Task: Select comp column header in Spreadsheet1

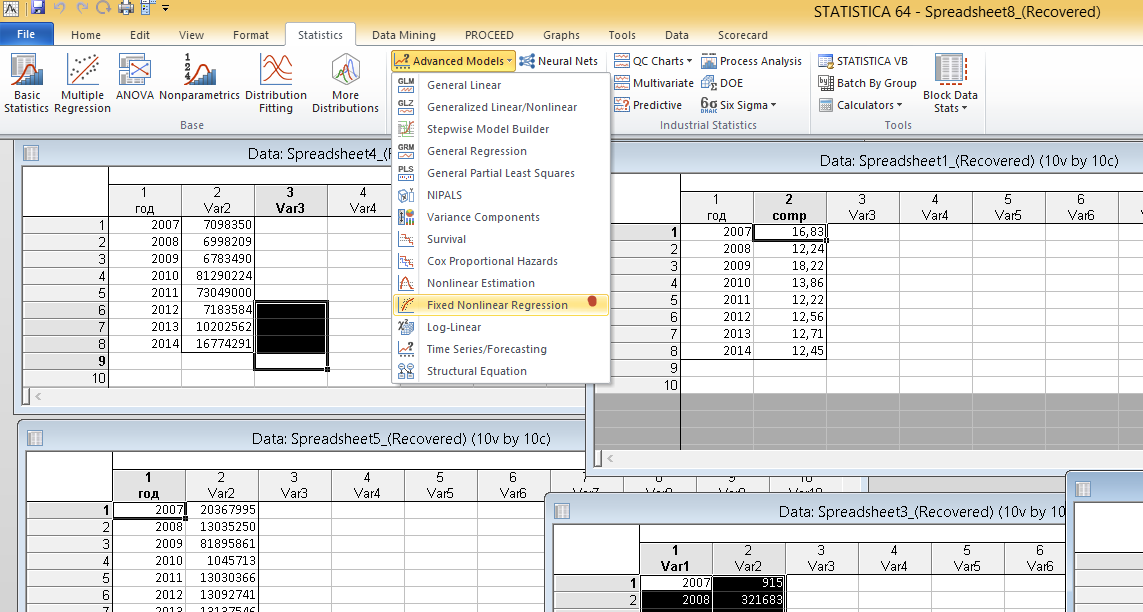Action: click(789, 208)
